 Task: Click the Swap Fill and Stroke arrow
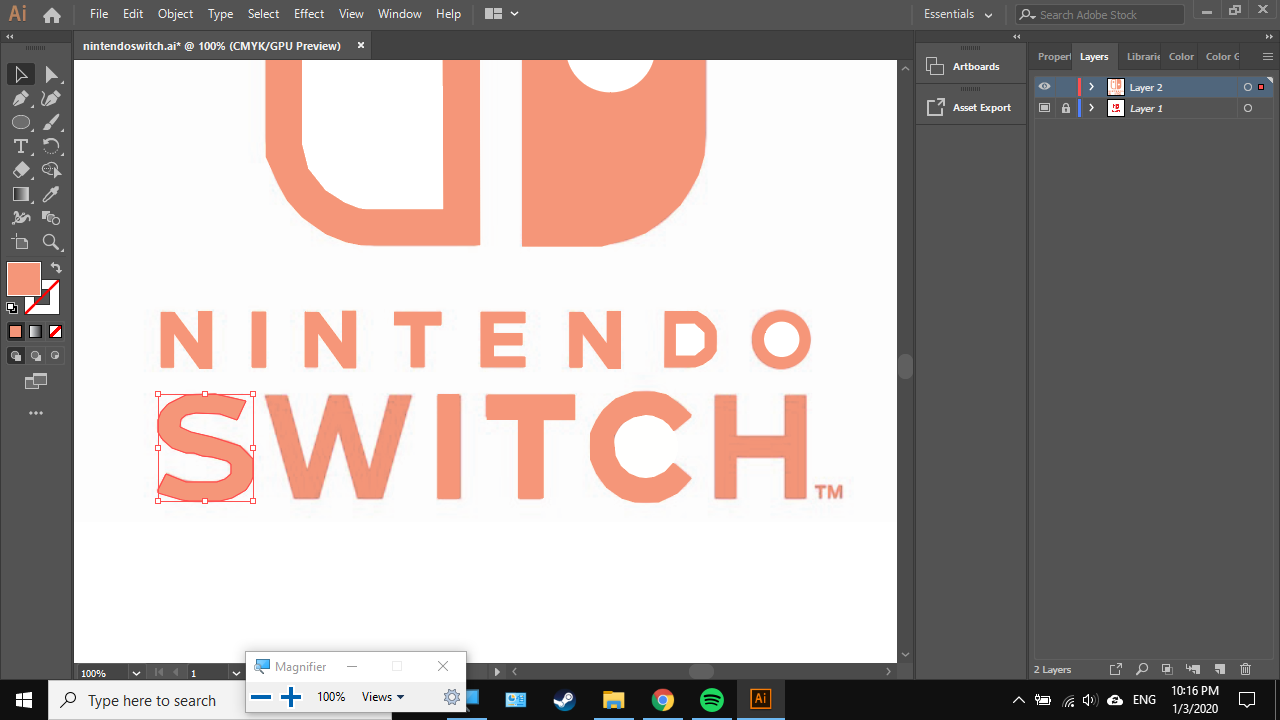[x=56, y=268]
